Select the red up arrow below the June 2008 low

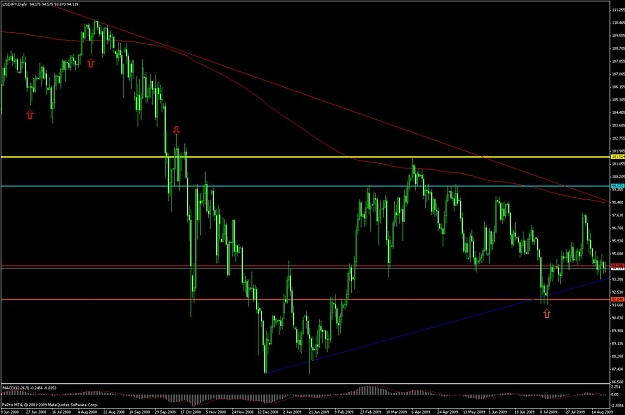click(x=30, y=115)
